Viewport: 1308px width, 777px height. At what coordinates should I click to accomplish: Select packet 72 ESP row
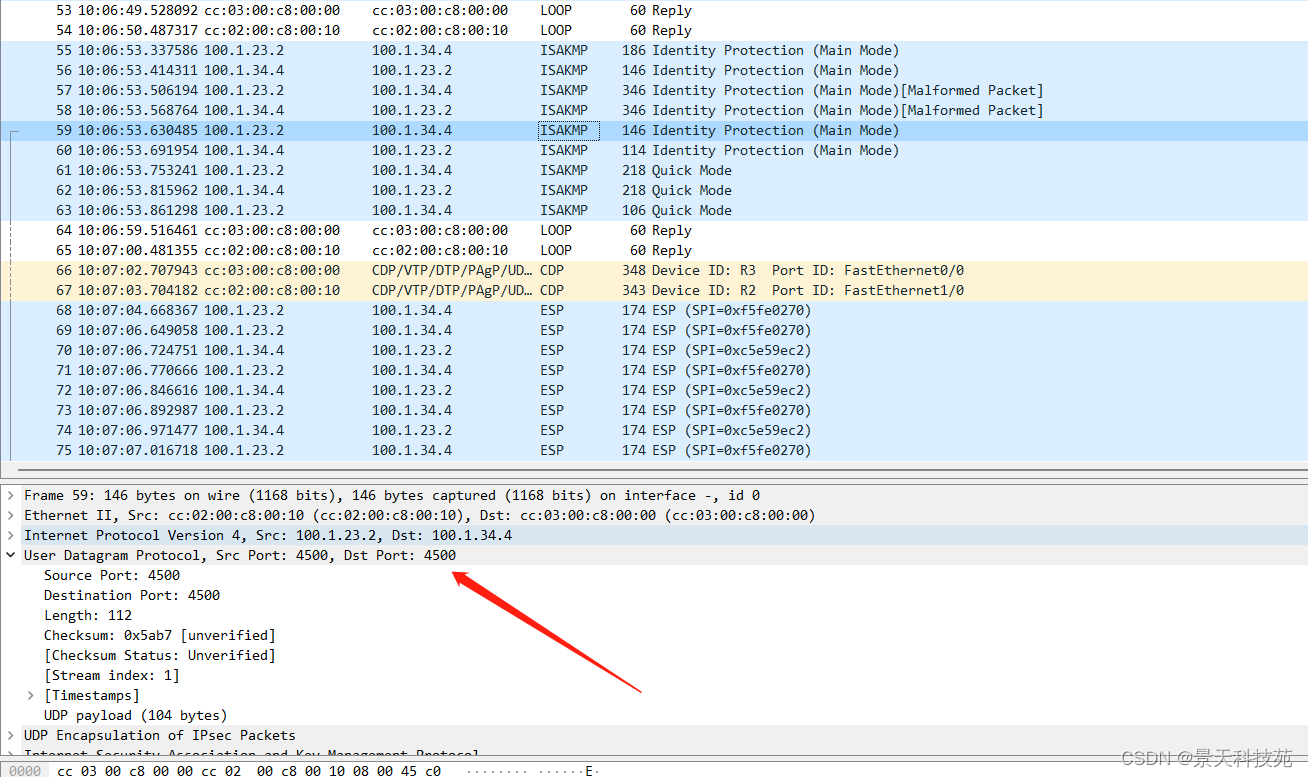click(x=654, y=390)
